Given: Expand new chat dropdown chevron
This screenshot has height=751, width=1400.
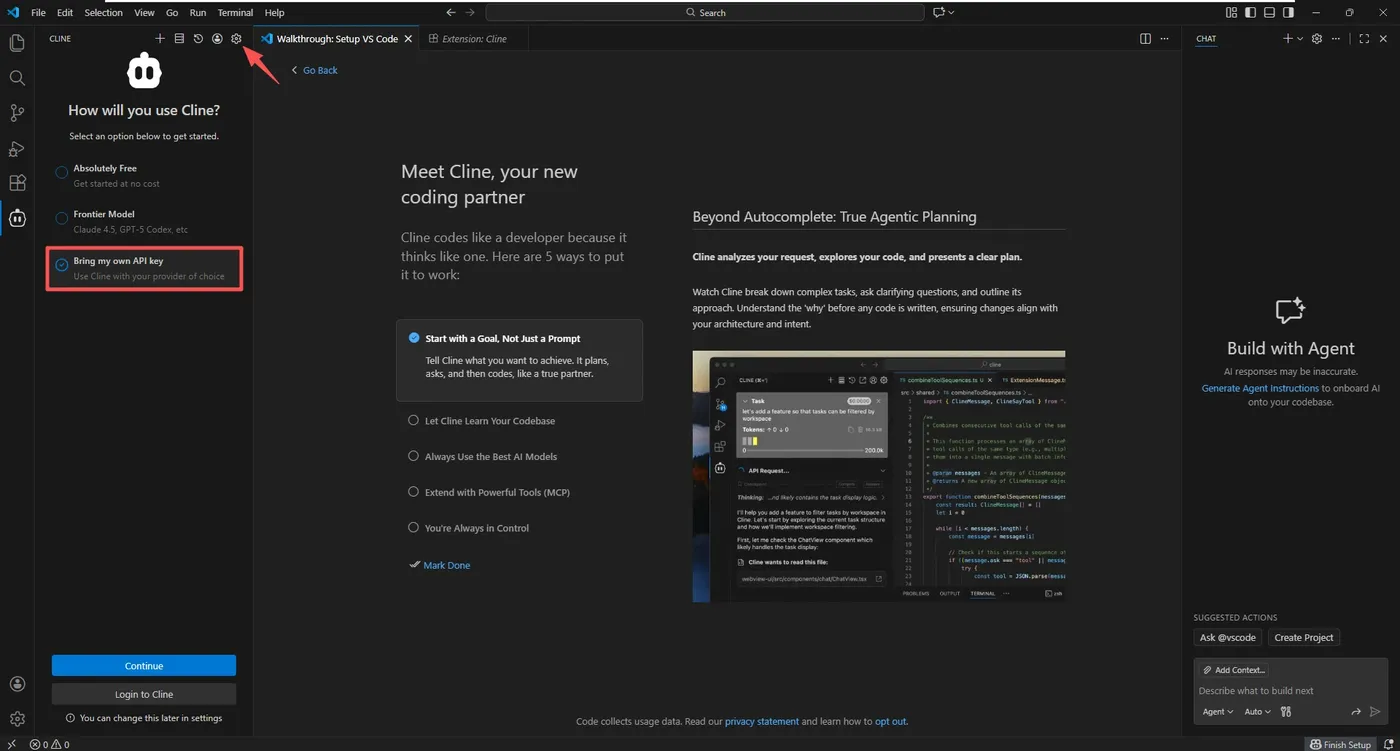Looking at the screenshot, I should (1300, 39).
